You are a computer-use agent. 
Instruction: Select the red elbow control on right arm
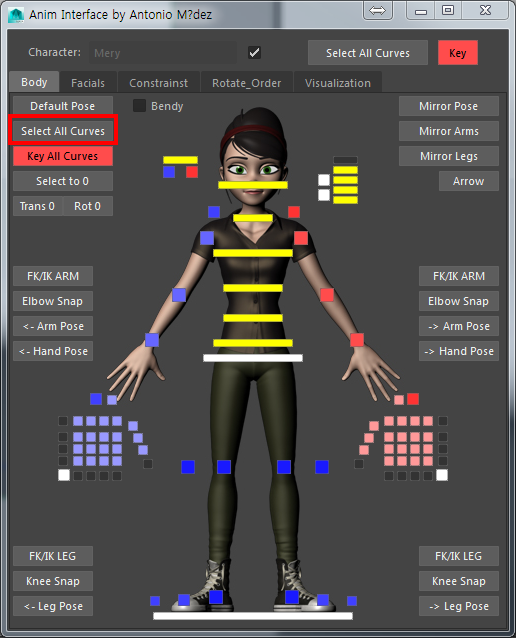click(327, 295)
